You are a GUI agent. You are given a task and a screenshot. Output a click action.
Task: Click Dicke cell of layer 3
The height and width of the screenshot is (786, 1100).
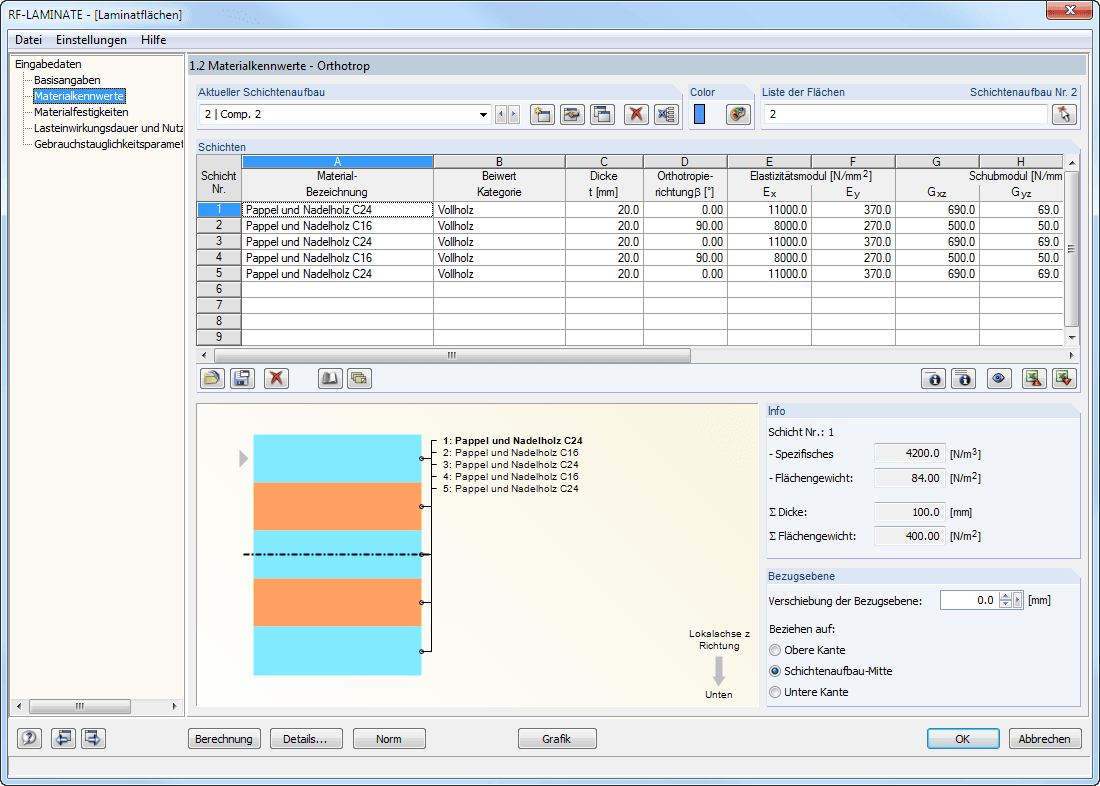click(604, 242)
